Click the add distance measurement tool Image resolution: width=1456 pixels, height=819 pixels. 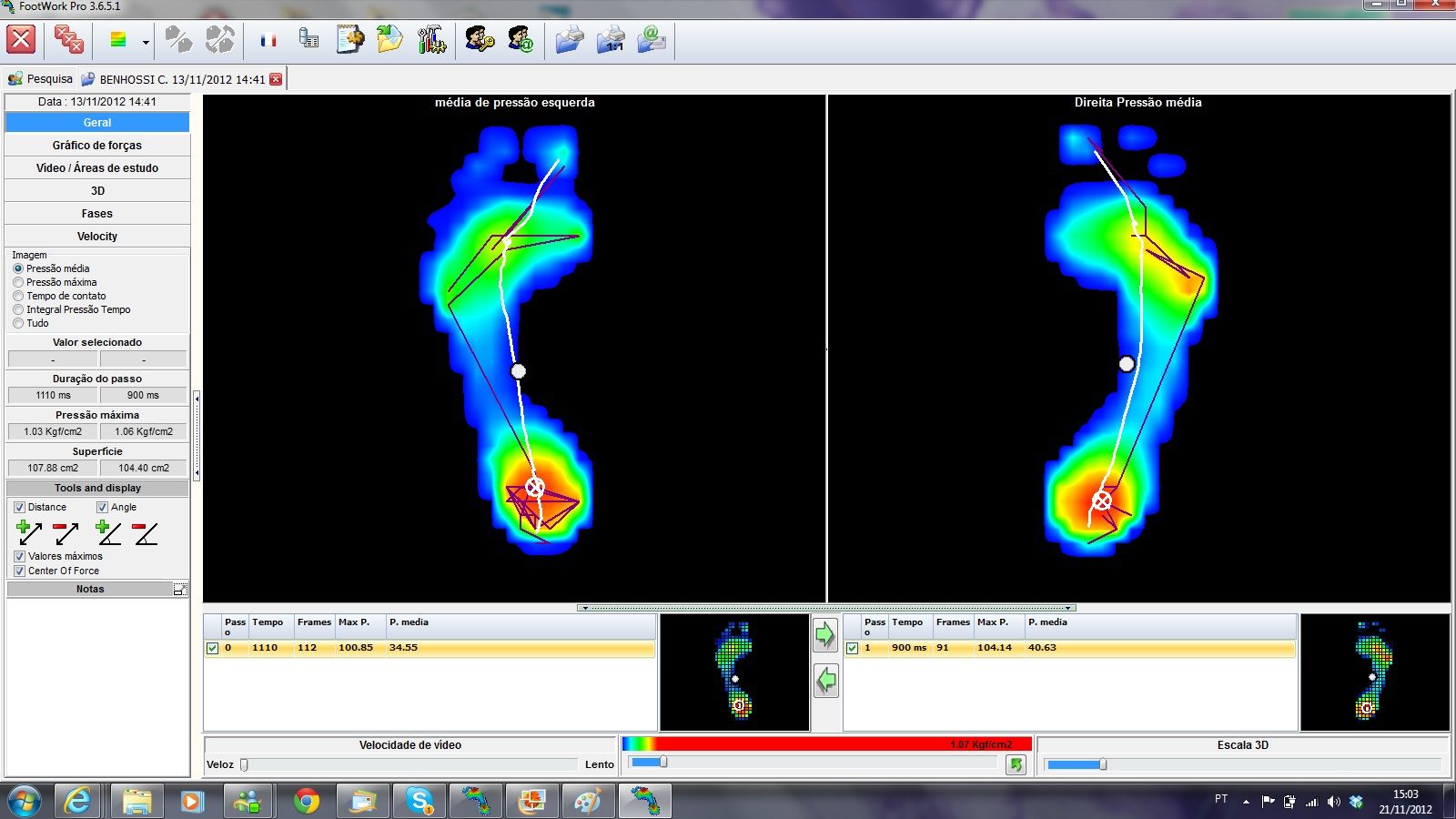(29, 532)
